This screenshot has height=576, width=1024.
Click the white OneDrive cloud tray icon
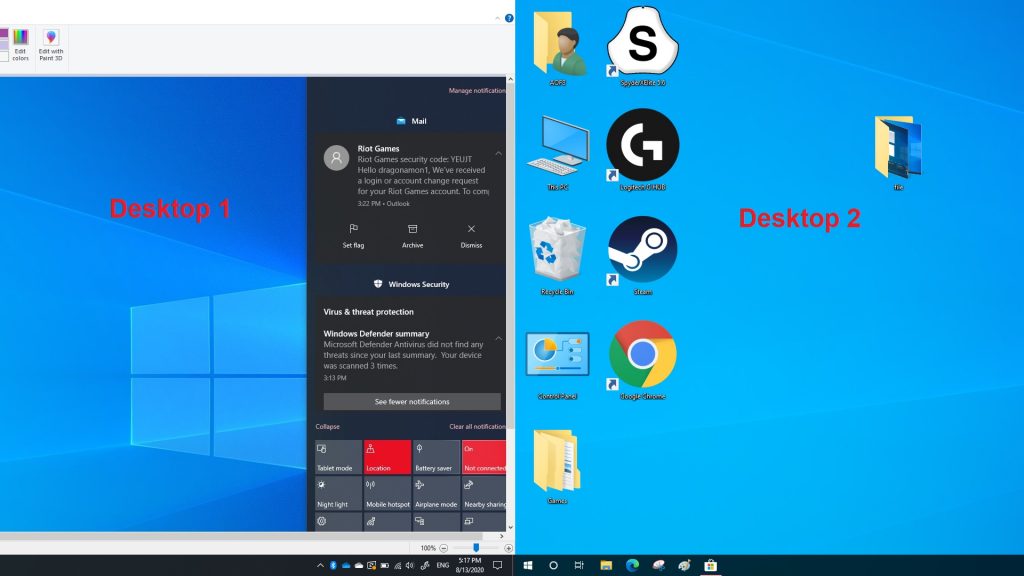point(359,566)
